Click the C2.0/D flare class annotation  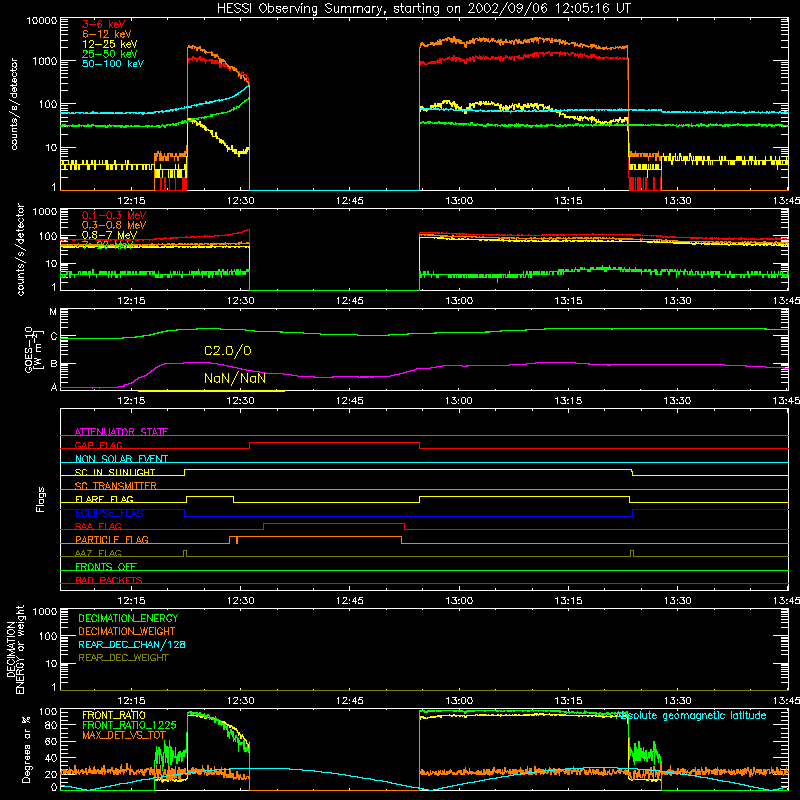click(x=228, y=351)
